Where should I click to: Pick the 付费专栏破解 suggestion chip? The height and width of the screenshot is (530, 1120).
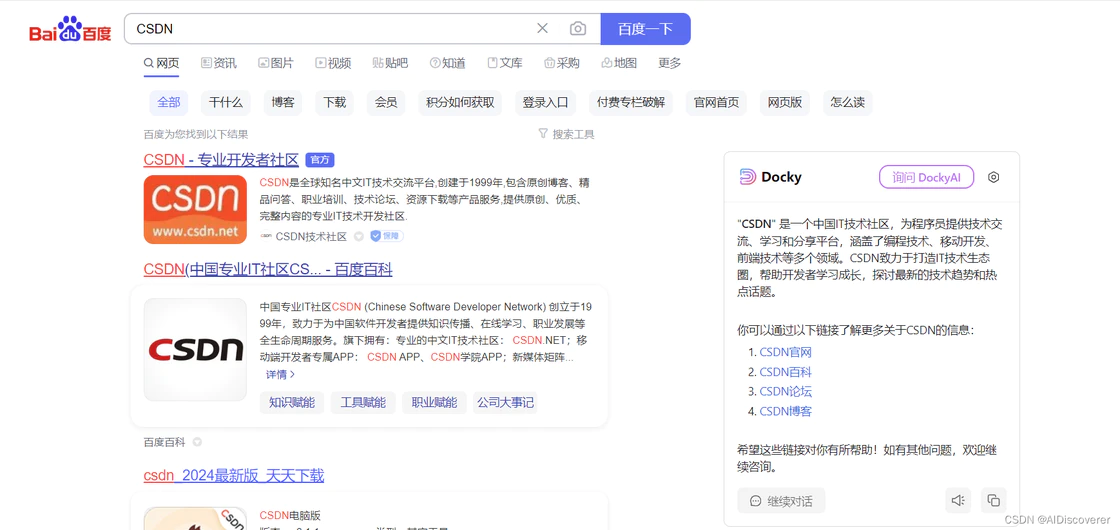631,102
